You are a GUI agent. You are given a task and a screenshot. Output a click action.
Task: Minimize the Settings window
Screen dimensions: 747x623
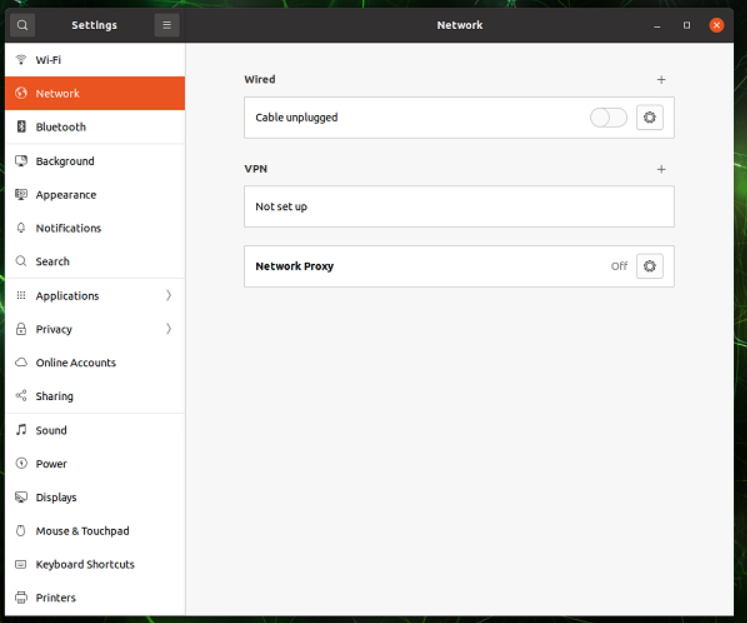pos(657,25)
